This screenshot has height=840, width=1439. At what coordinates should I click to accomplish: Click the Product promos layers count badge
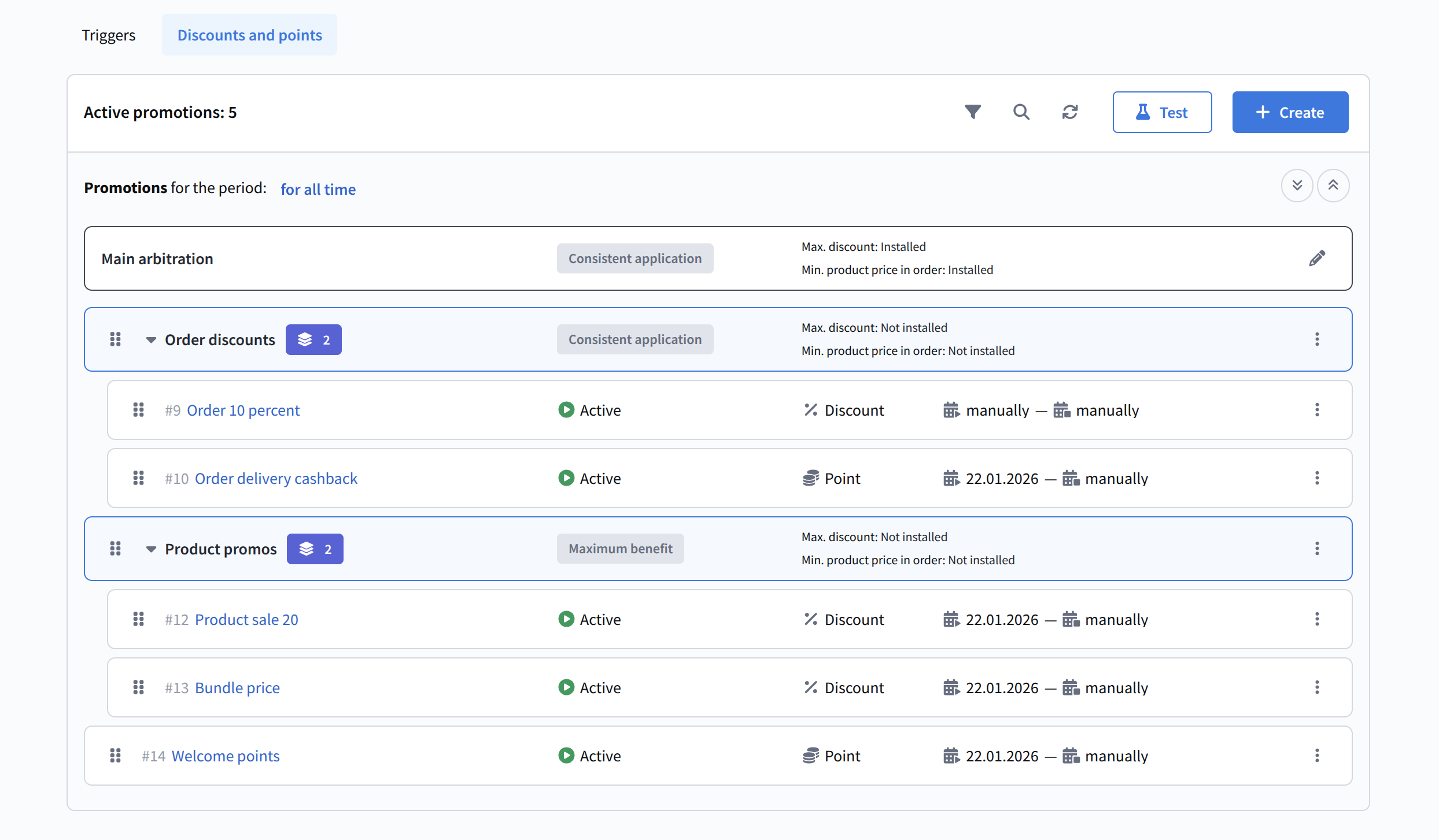315,549
